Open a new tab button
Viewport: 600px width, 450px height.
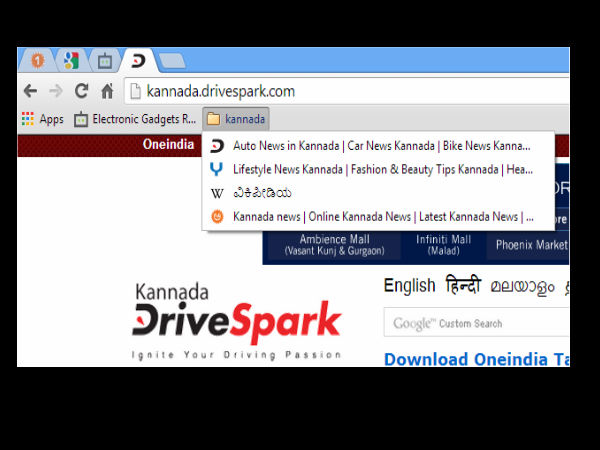coord(172,61)
